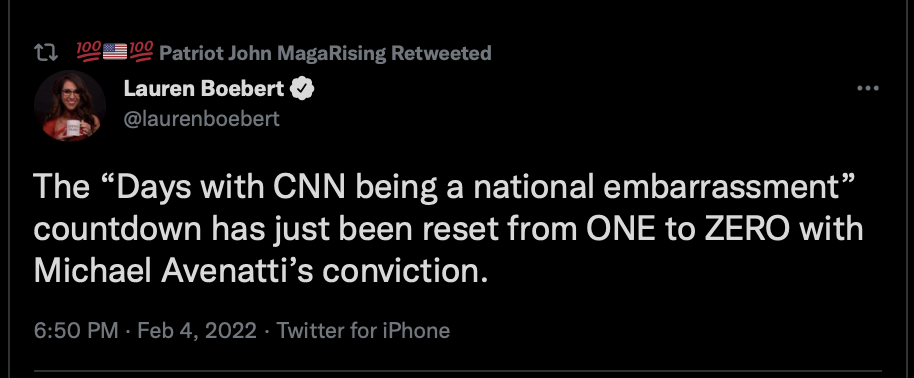914x378 pixels.
Task: Click the verified checkmark badge beside Lauren Boebert
Action: [x=303, y=89]
